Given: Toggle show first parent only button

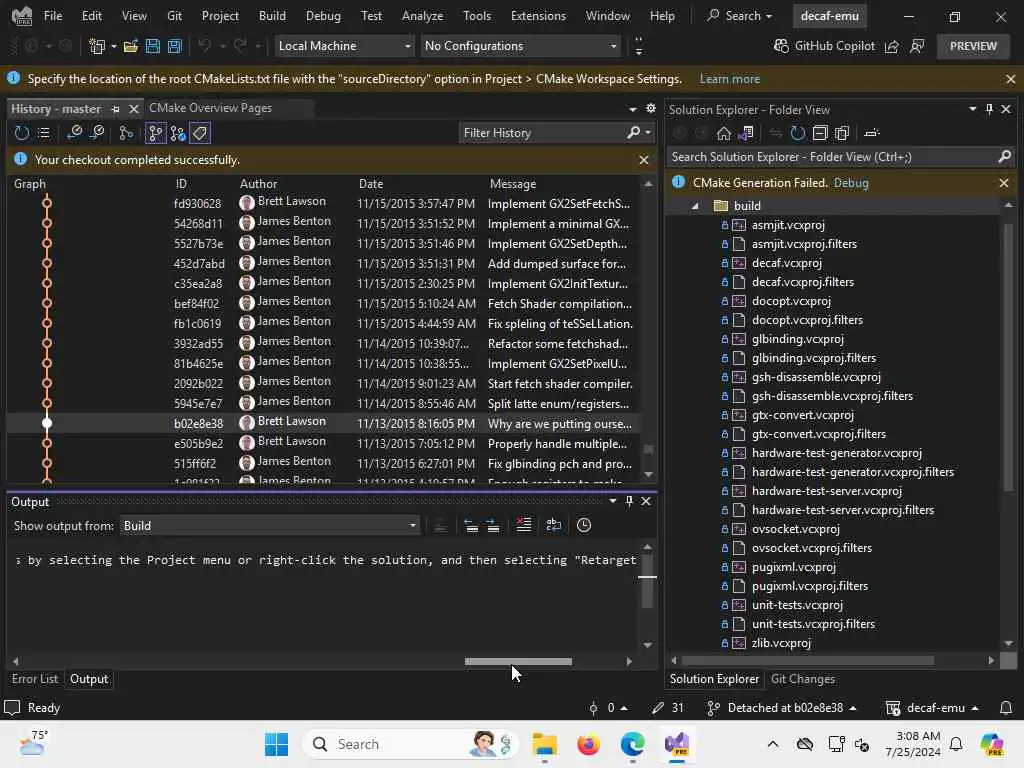Looking at the screenshot, I should click(155, 133).
